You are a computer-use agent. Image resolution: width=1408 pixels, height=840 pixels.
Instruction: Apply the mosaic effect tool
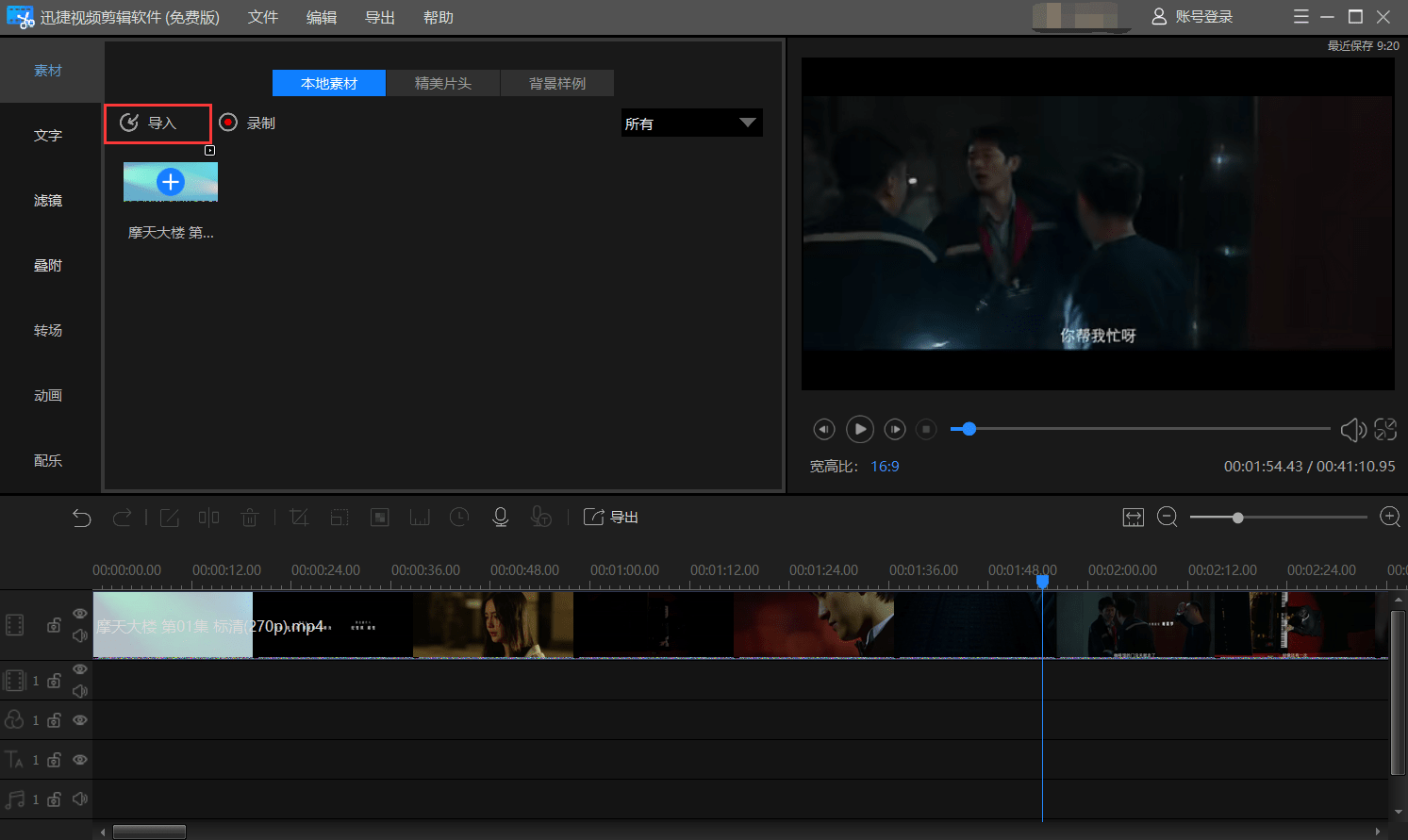380,518
